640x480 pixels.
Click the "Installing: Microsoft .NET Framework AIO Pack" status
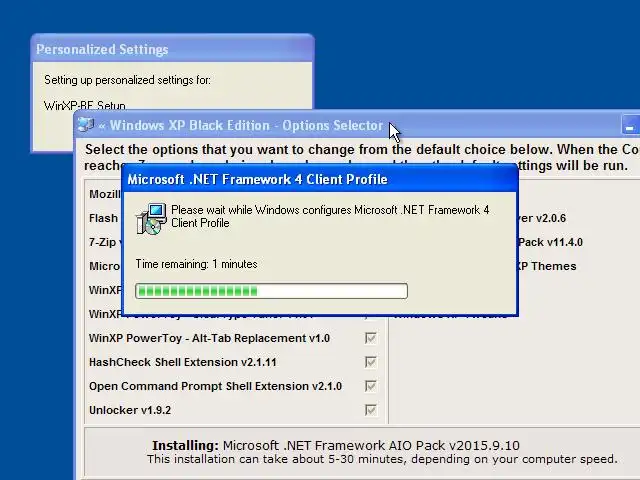pyautogui.click(x=336, y=445)
